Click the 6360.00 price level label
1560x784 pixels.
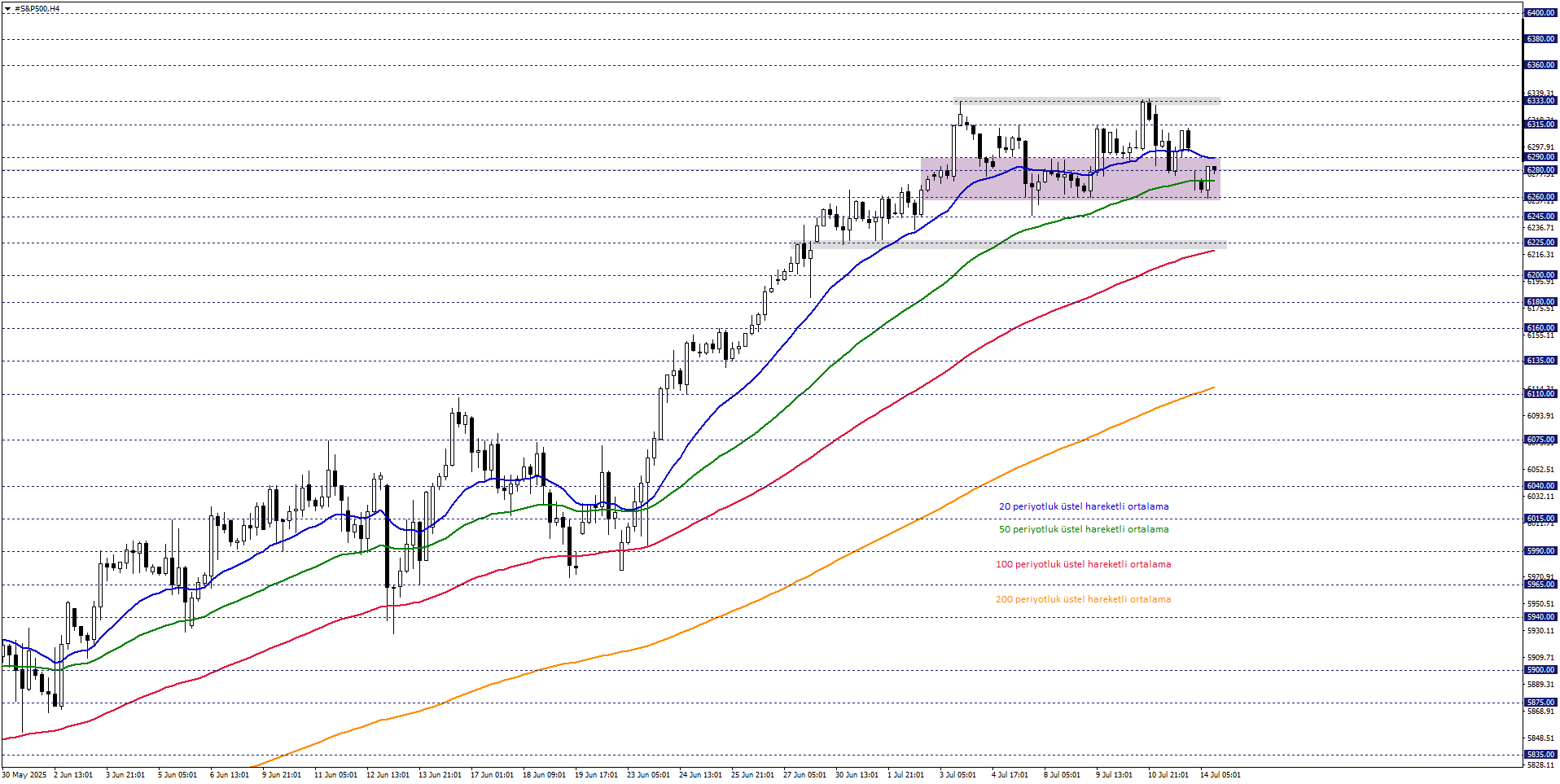1540,65
